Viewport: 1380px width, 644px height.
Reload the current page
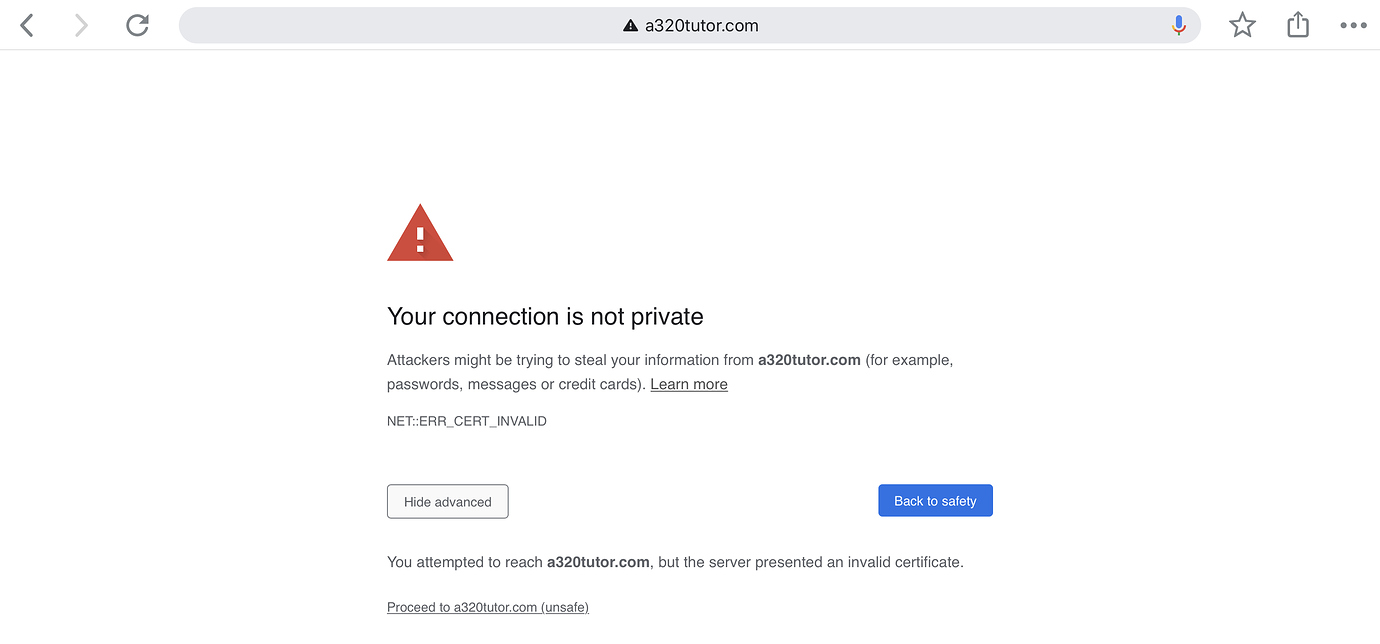(137, 26)
